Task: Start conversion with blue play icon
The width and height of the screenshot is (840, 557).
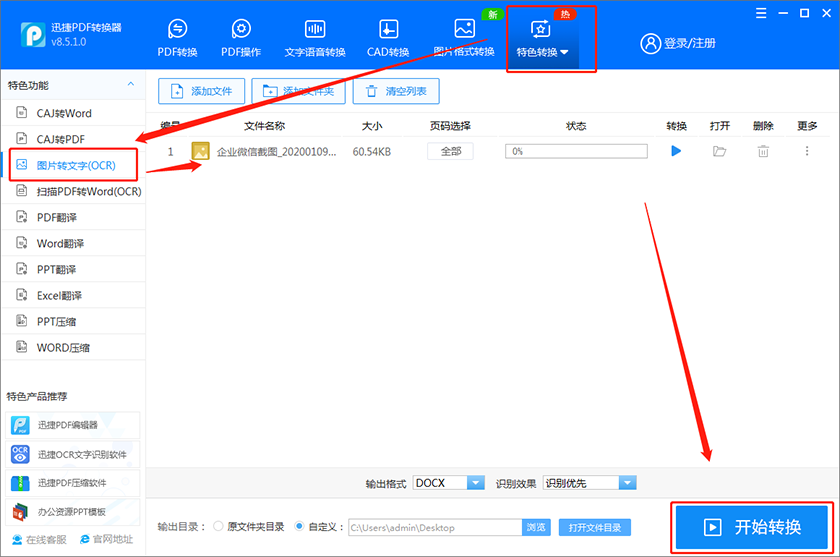Action: [676, 151]
